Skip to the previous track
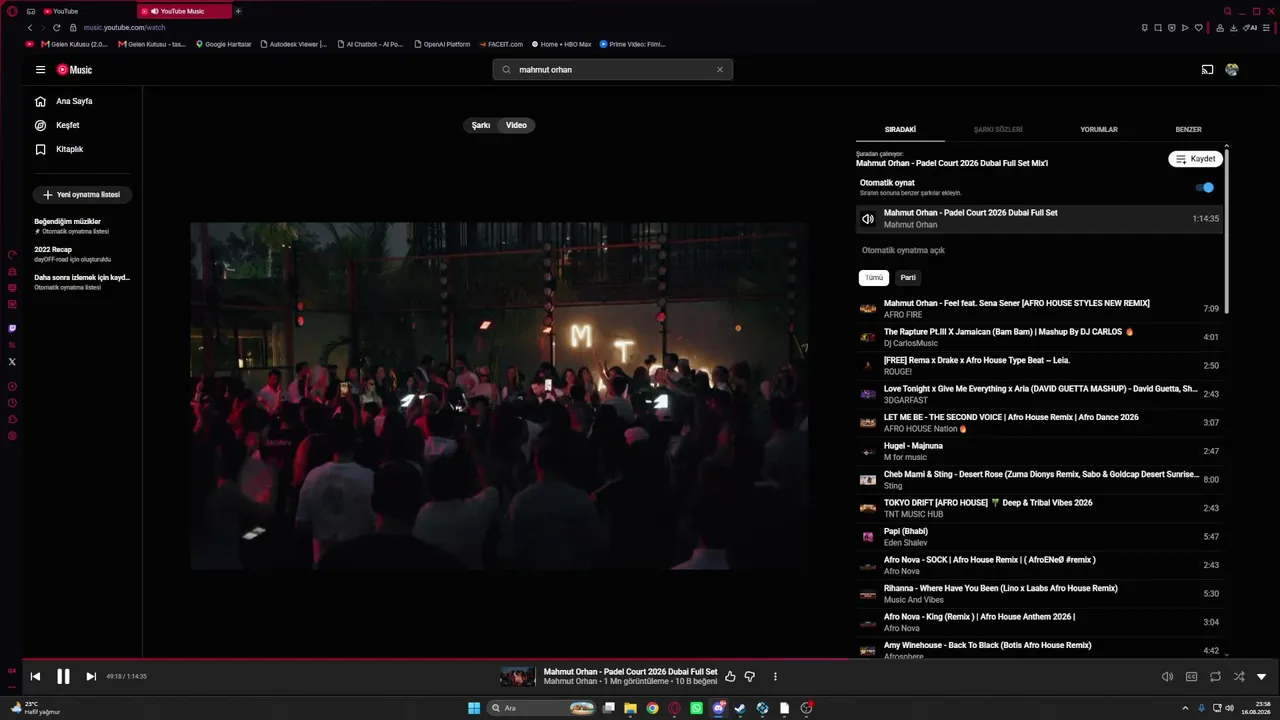 click(x=35, y=677)
